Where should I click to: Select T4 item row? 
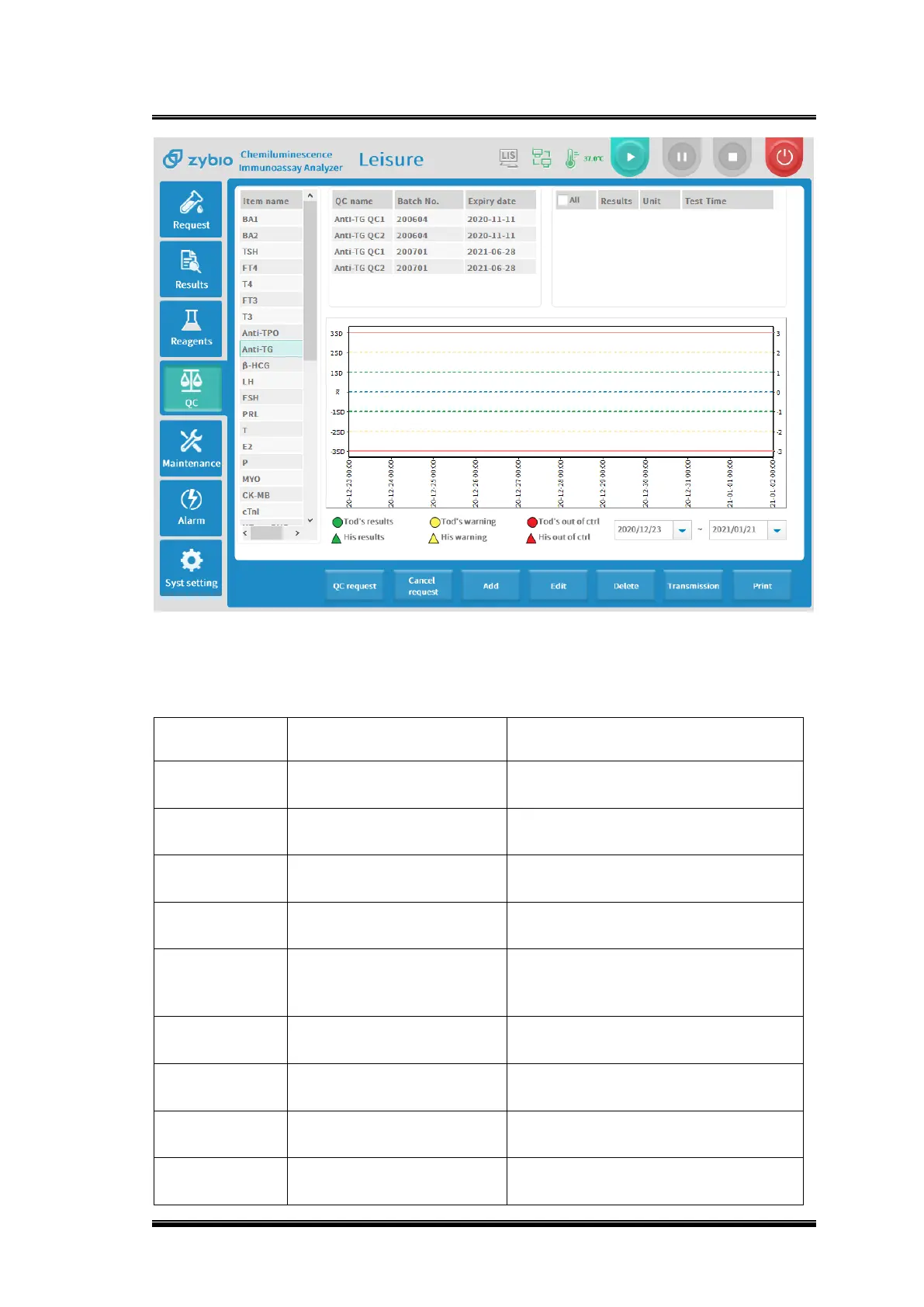tap(271, 285)
